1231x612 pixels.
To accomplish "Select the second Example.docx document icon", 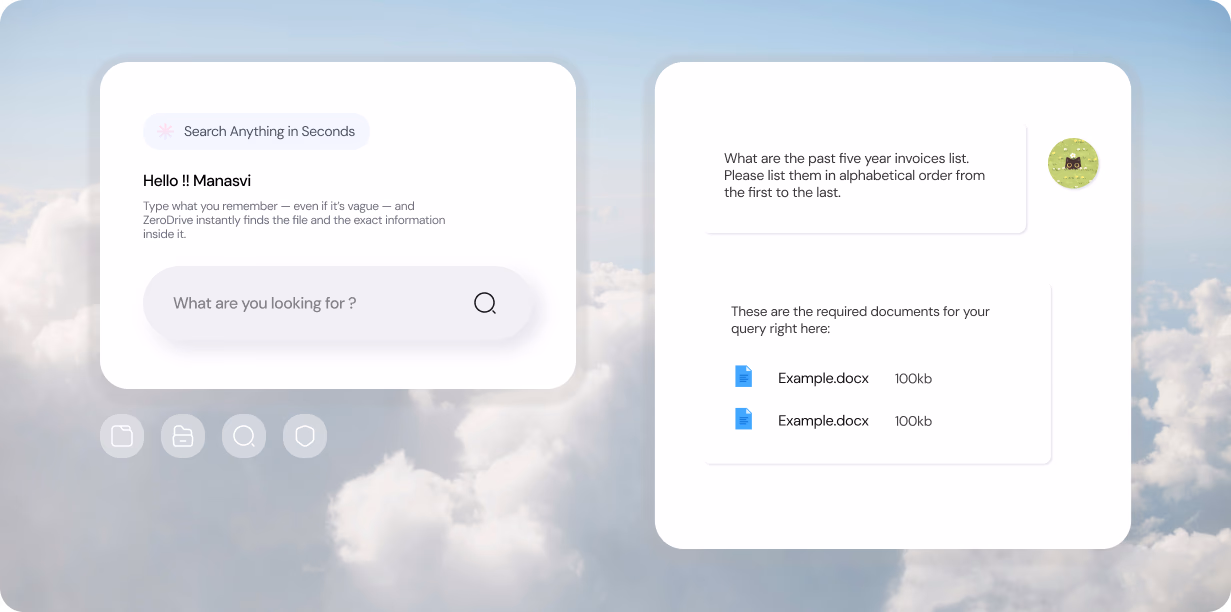I will pyautogui.click(x=743, y=418).
